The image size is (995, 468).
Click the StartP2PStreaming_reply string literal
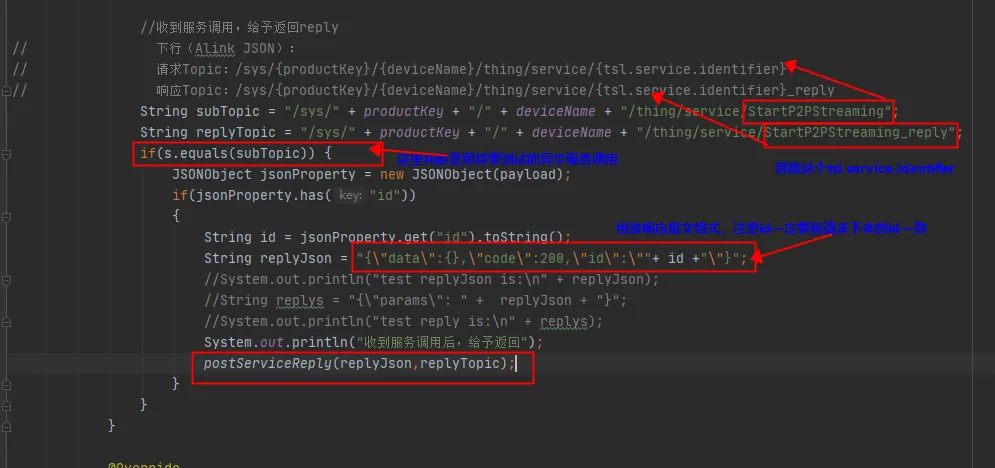pos(860,133)
